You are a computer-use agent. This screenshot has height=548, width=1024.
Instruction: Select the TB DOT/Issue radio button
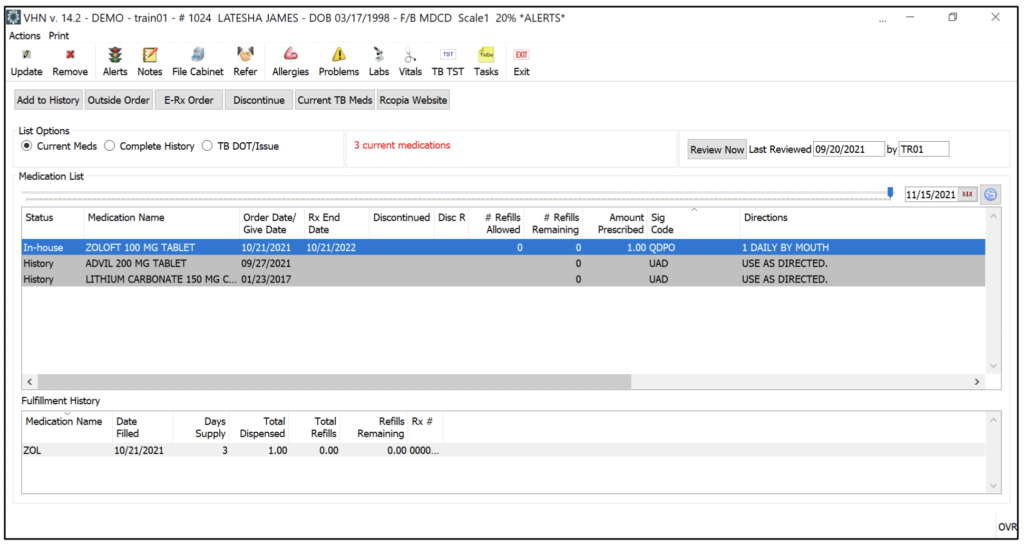click(x=207, y=146)
